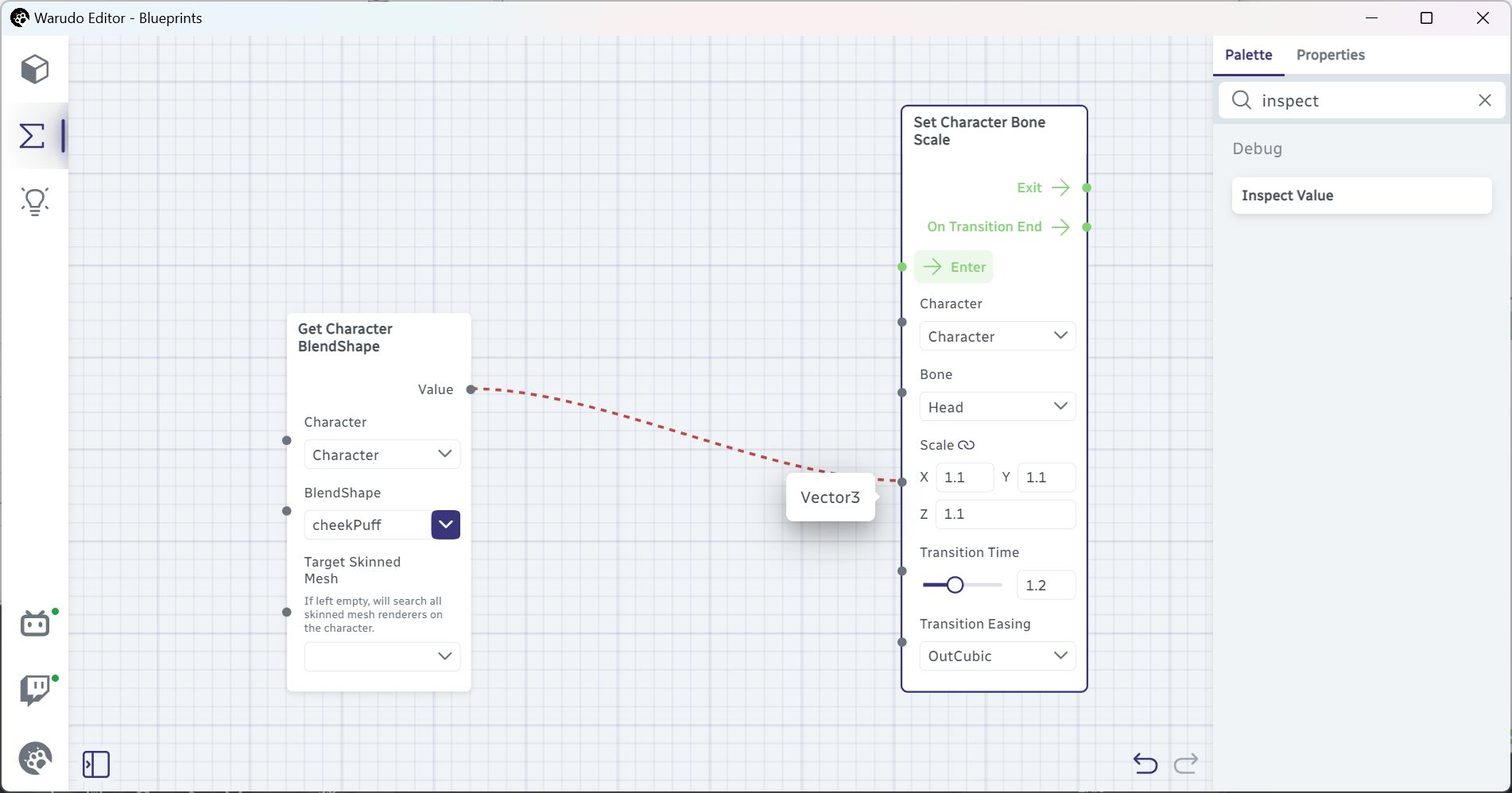Screen dimensions: 1512x793
Task: Open Transition Easing dropdown showing OutCubic
Action: pyautogui.click(x=998, y=656)
